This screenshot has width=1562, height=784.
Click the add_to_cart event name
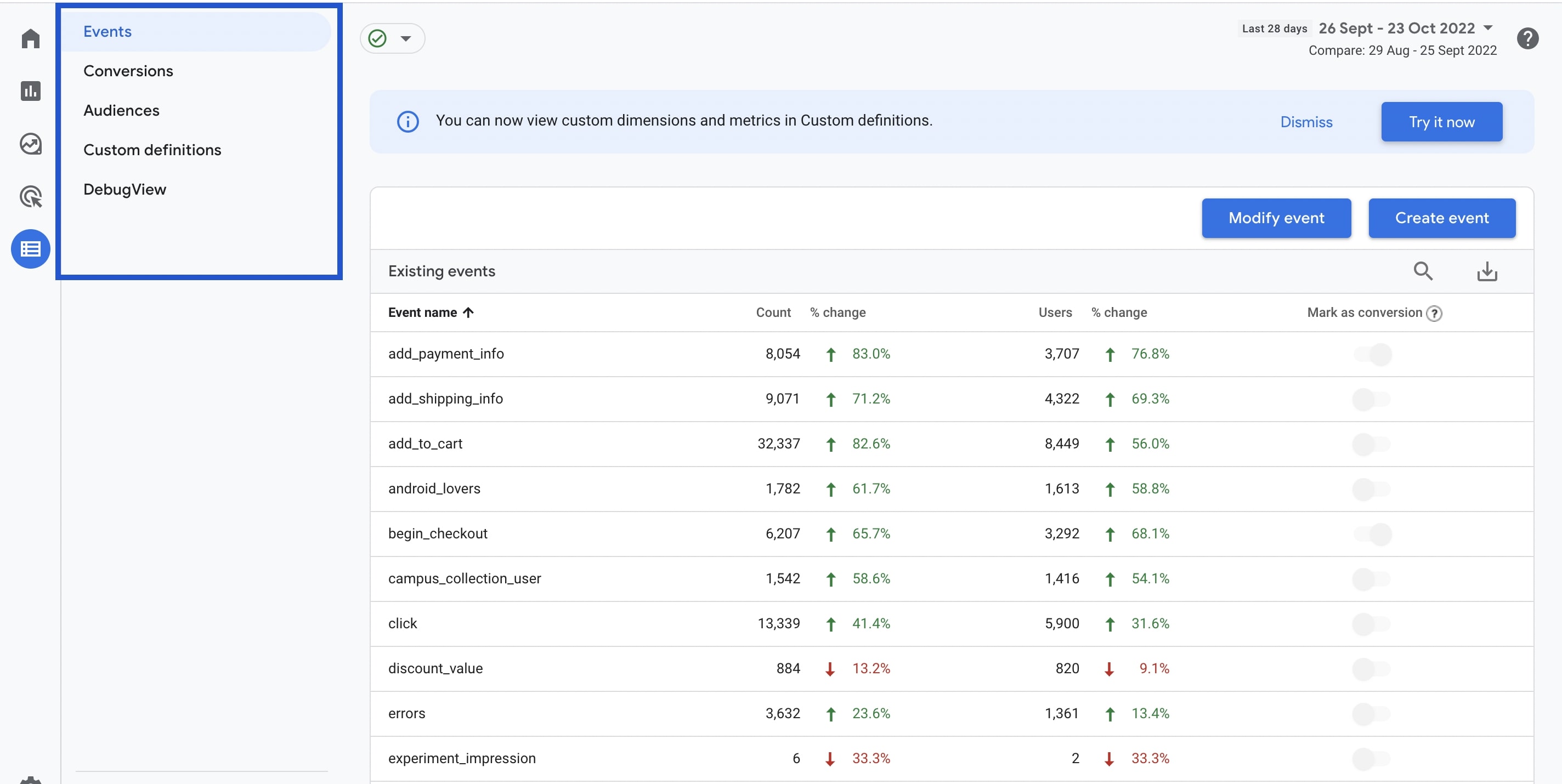coord(425,444)
